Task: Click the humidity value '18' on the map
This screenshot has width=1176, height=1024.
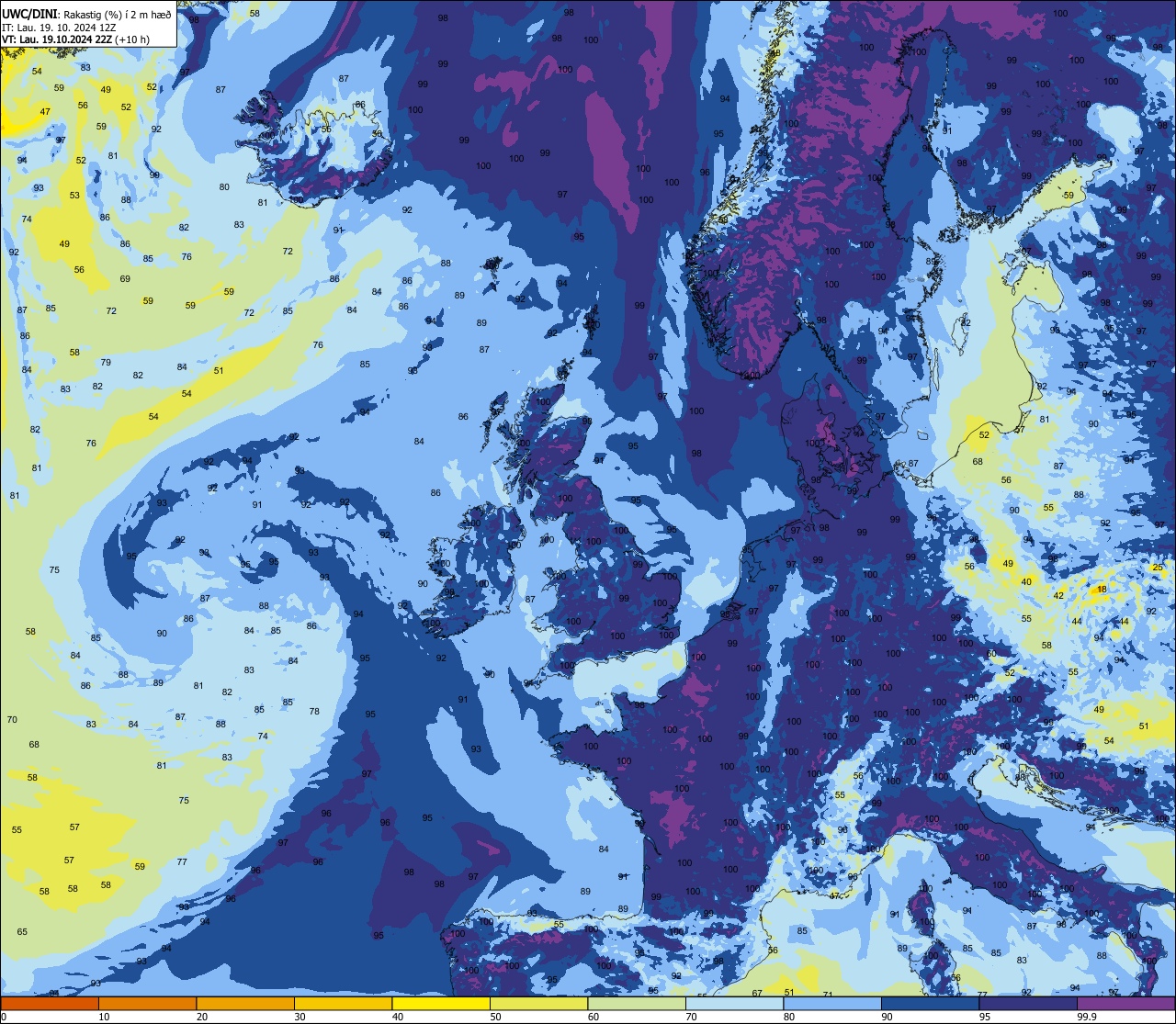Action: point(1102,589)
